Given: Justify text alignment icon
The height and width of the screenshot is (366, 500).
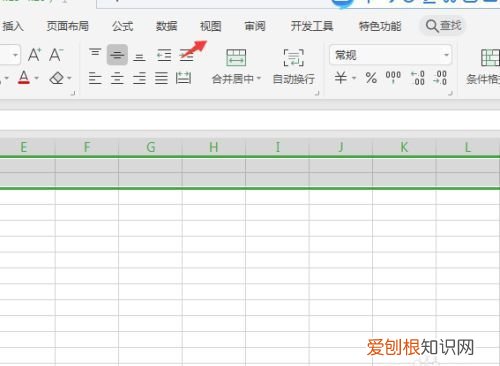Looking at the screenshot, I should tap(161, 78).
